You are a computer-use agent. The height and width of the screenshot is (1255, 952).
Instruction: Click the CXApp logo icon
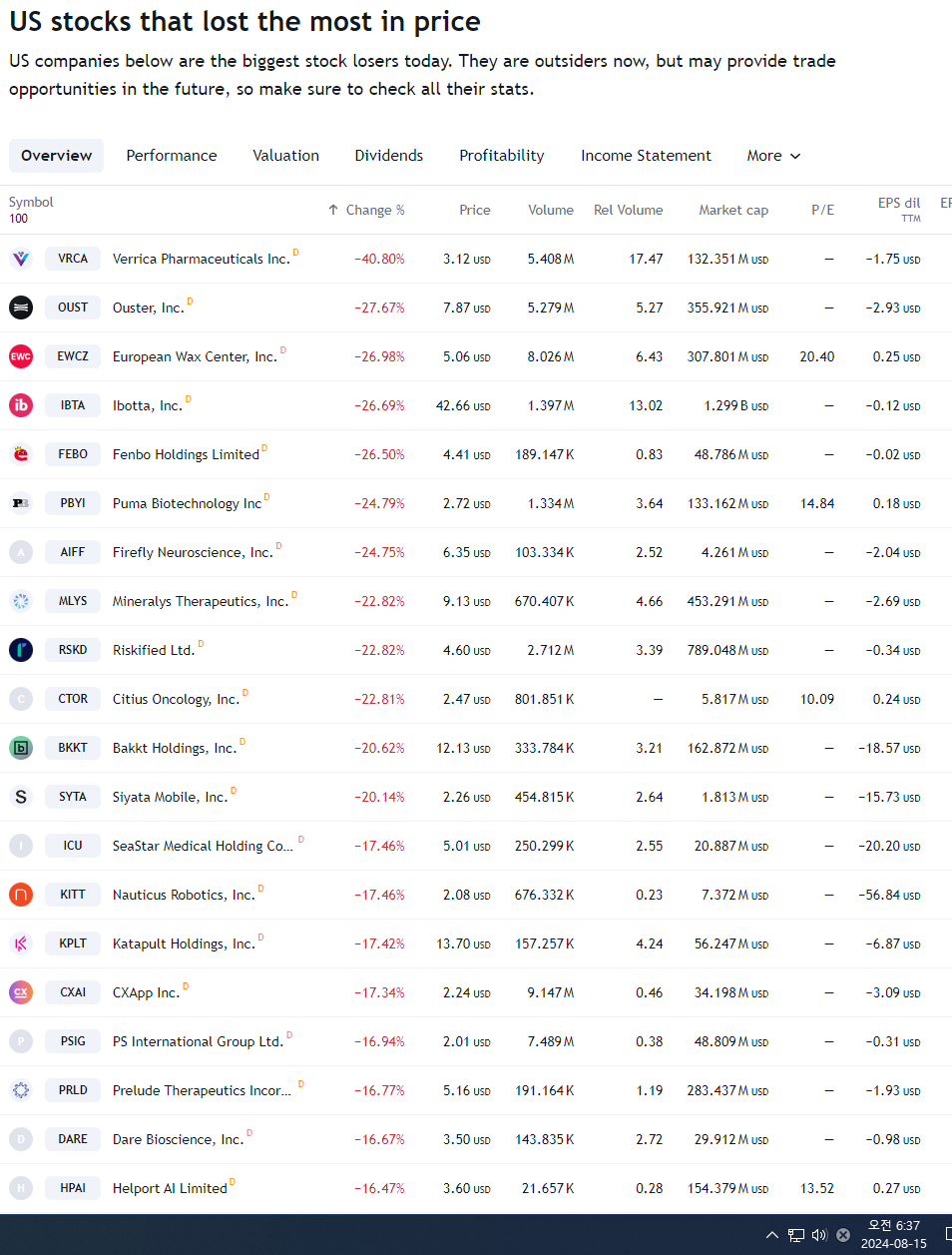click(21, 992)
